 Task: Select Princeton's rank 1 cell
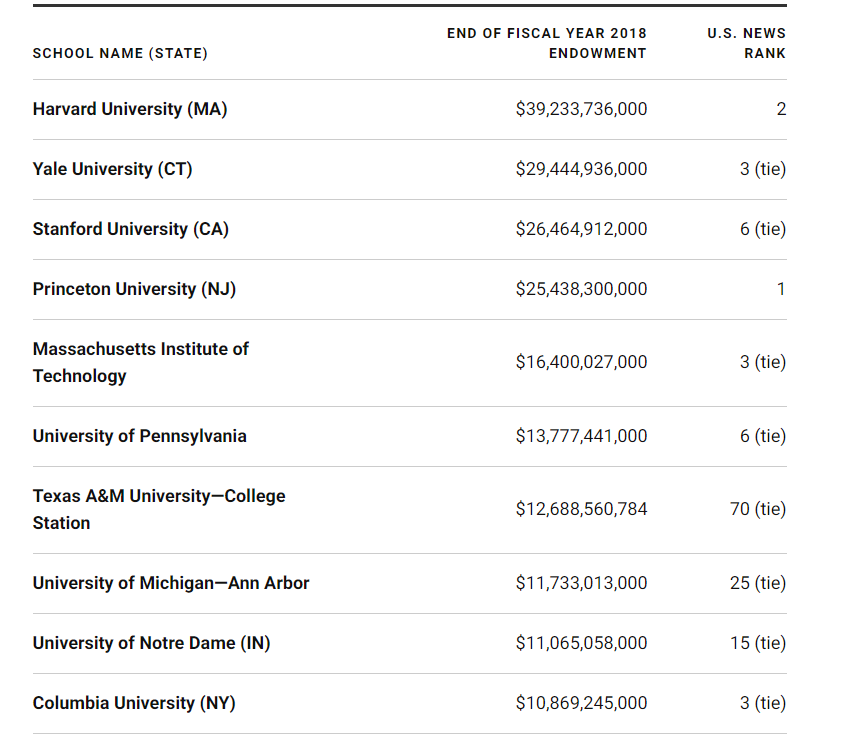pyautogui.click(x=781, y=289)
